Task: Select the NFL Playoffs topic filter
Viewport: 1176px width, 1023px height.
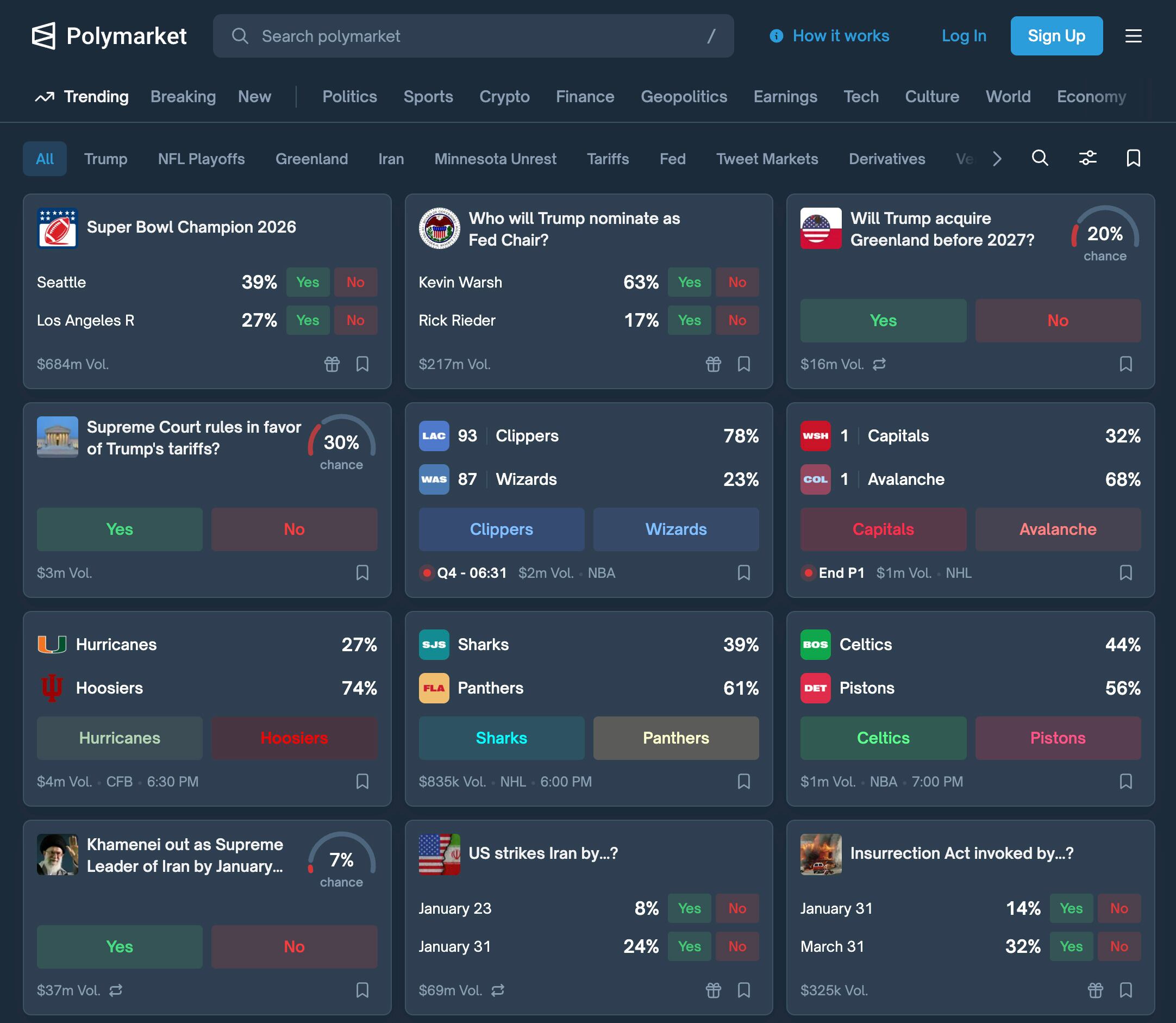Action: click(x=201, y=159)
